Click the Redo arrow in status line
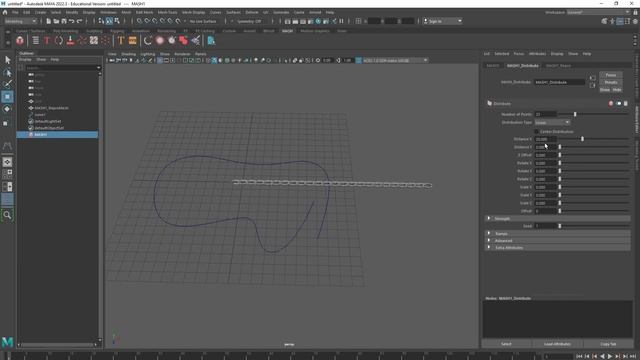 [80, 21]
